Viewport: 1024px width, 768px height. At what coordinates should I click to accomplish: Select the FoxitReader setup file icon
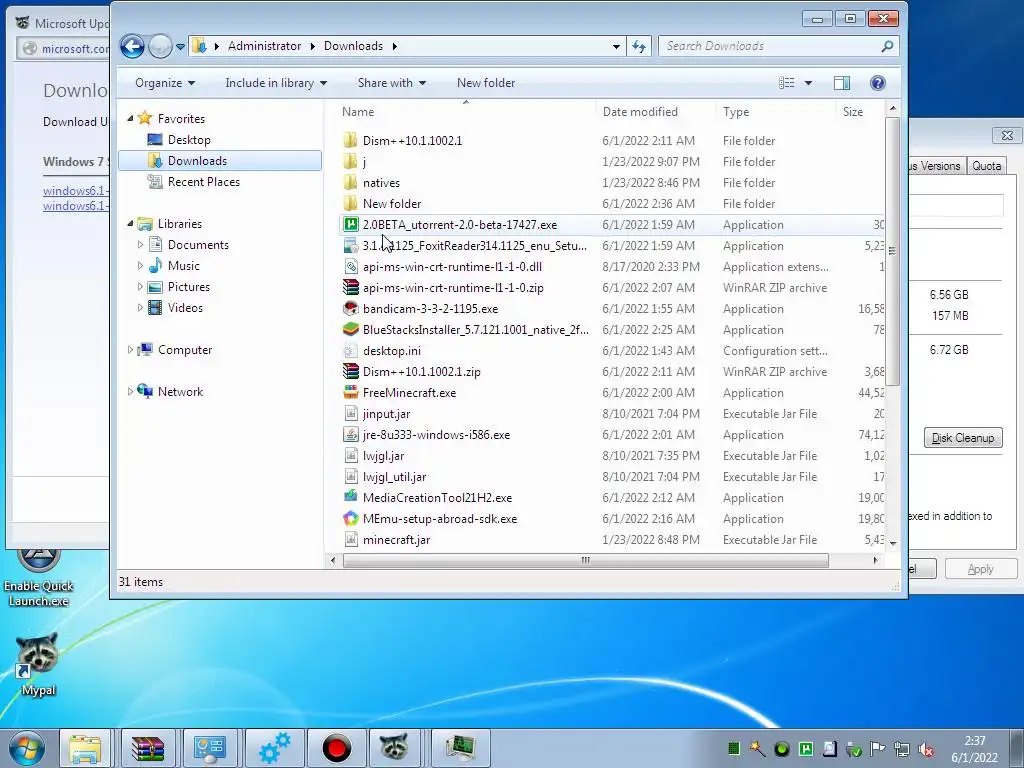[x=351, y=246]
